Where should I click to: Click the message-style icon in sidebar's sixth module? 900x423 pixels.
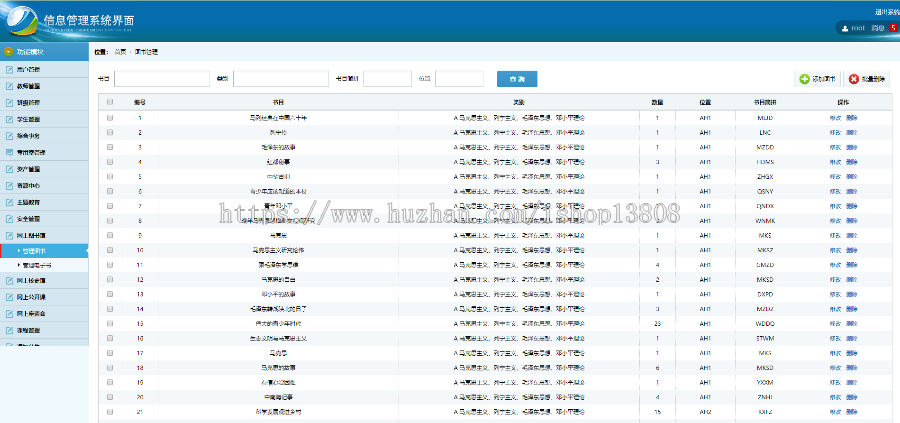(x=9, y=153)
